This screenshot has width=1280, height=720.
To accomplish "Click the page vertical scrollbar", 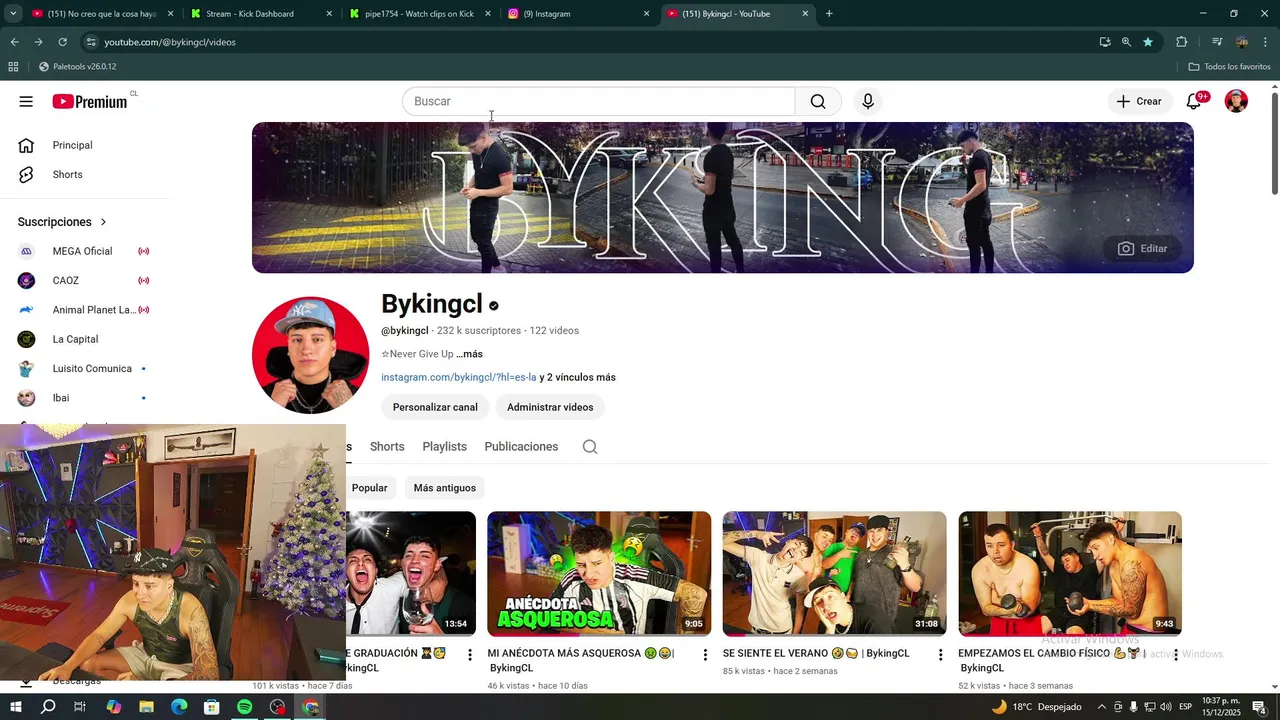I will 1274,143.
